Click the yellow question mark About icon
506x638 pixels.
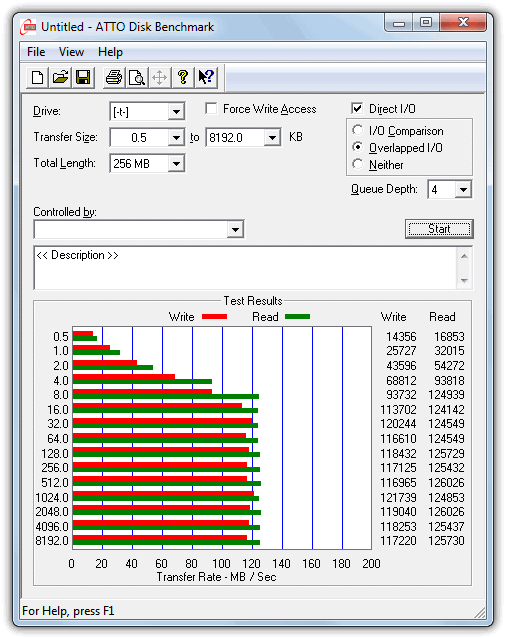[183, 77]
